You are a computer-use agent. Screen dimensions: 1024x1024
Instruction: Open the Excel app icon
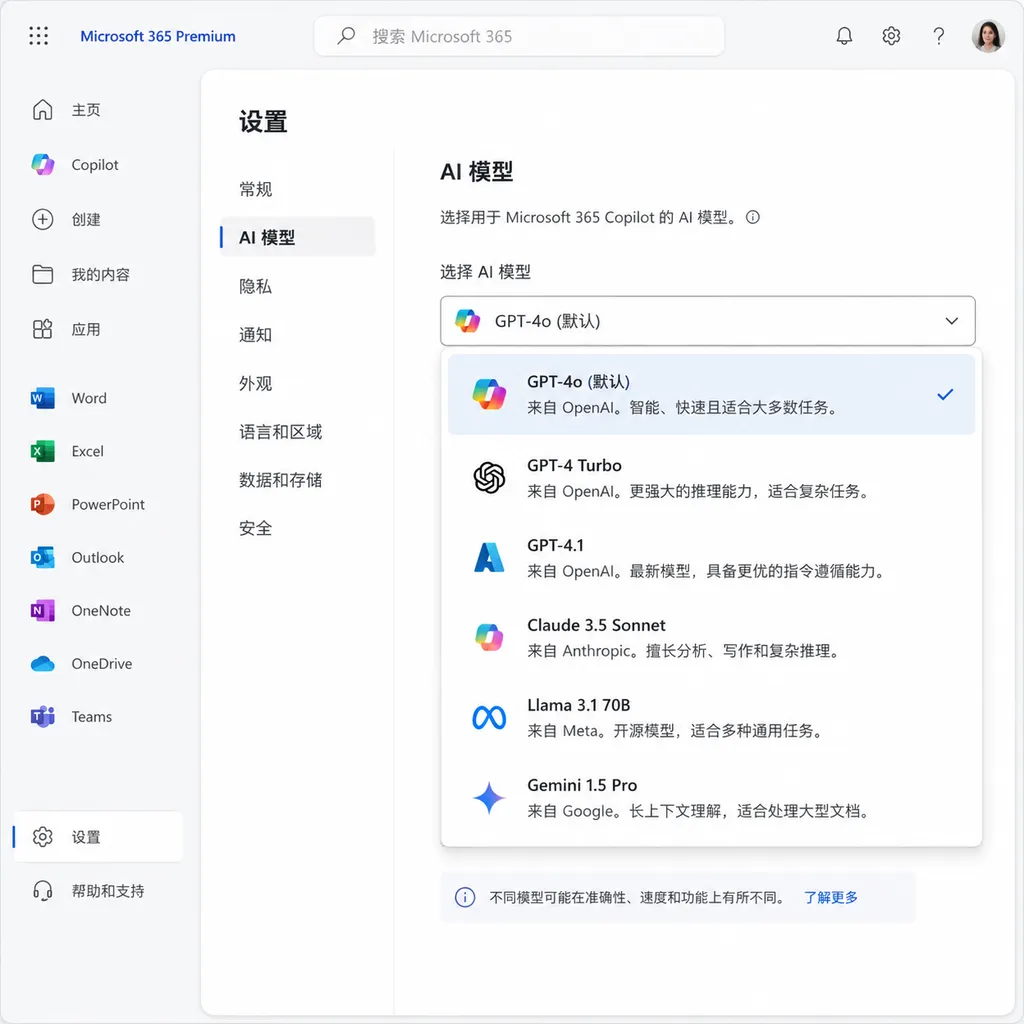[42, 451]
